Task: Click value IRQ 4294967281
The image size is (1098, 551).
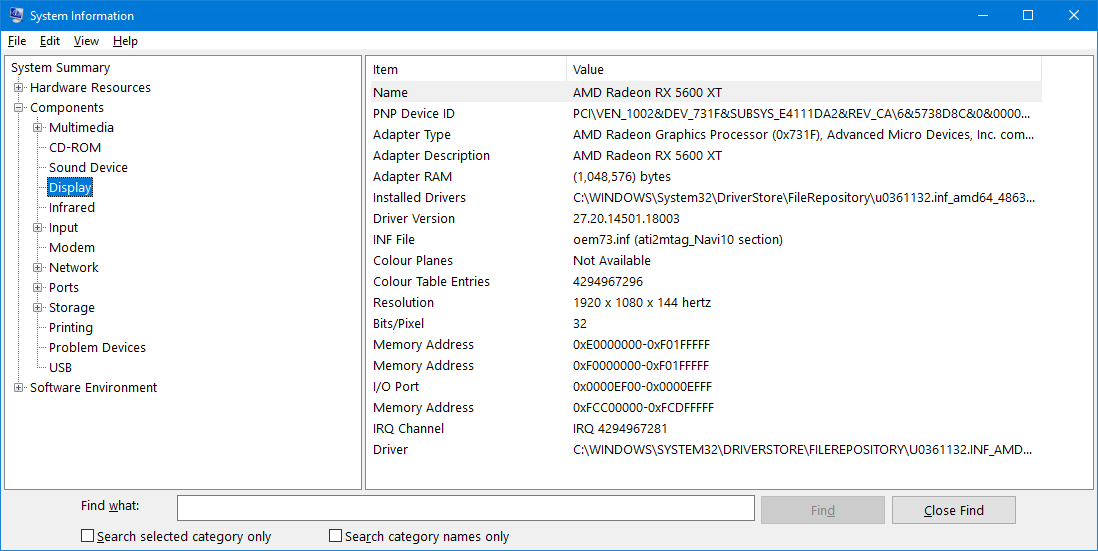Action: [620, 428]
